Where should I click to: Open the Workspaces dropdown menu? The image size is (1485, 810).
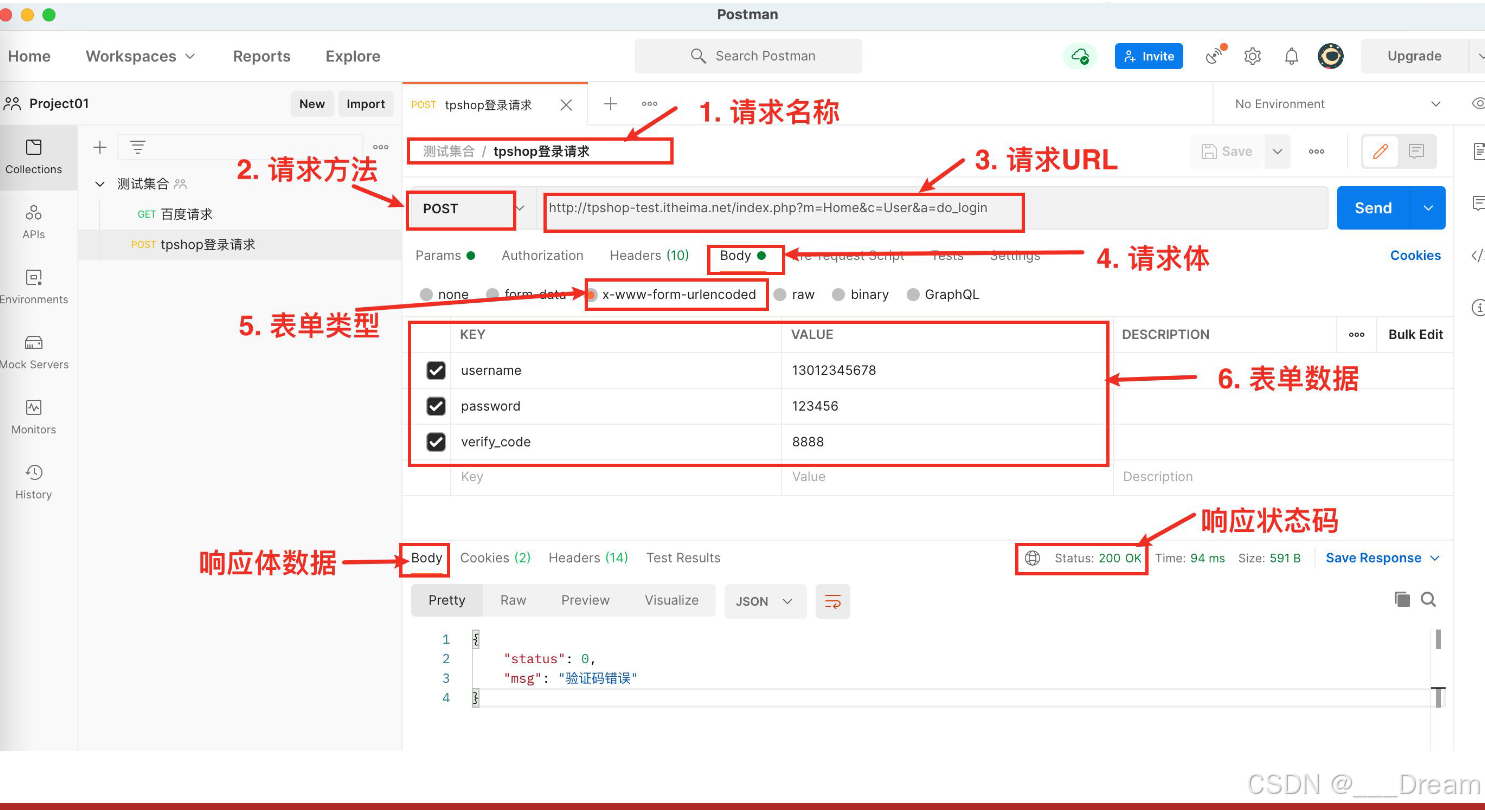point(140,56)
